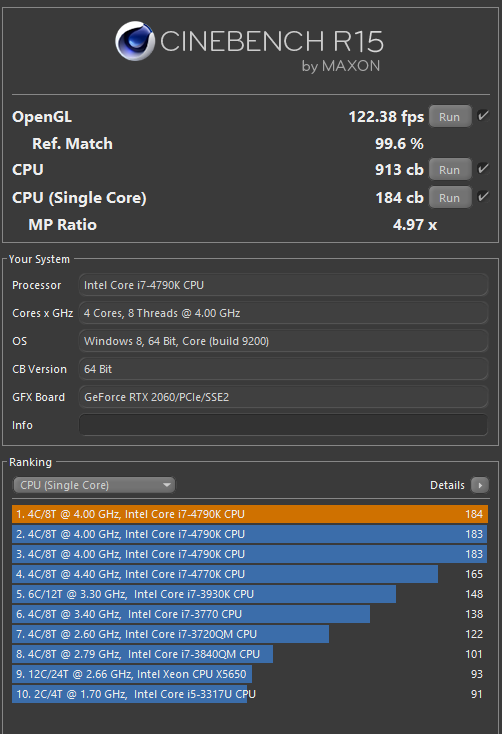
Task: Toggle the OpenGL test checkbox
Action: 483,116
